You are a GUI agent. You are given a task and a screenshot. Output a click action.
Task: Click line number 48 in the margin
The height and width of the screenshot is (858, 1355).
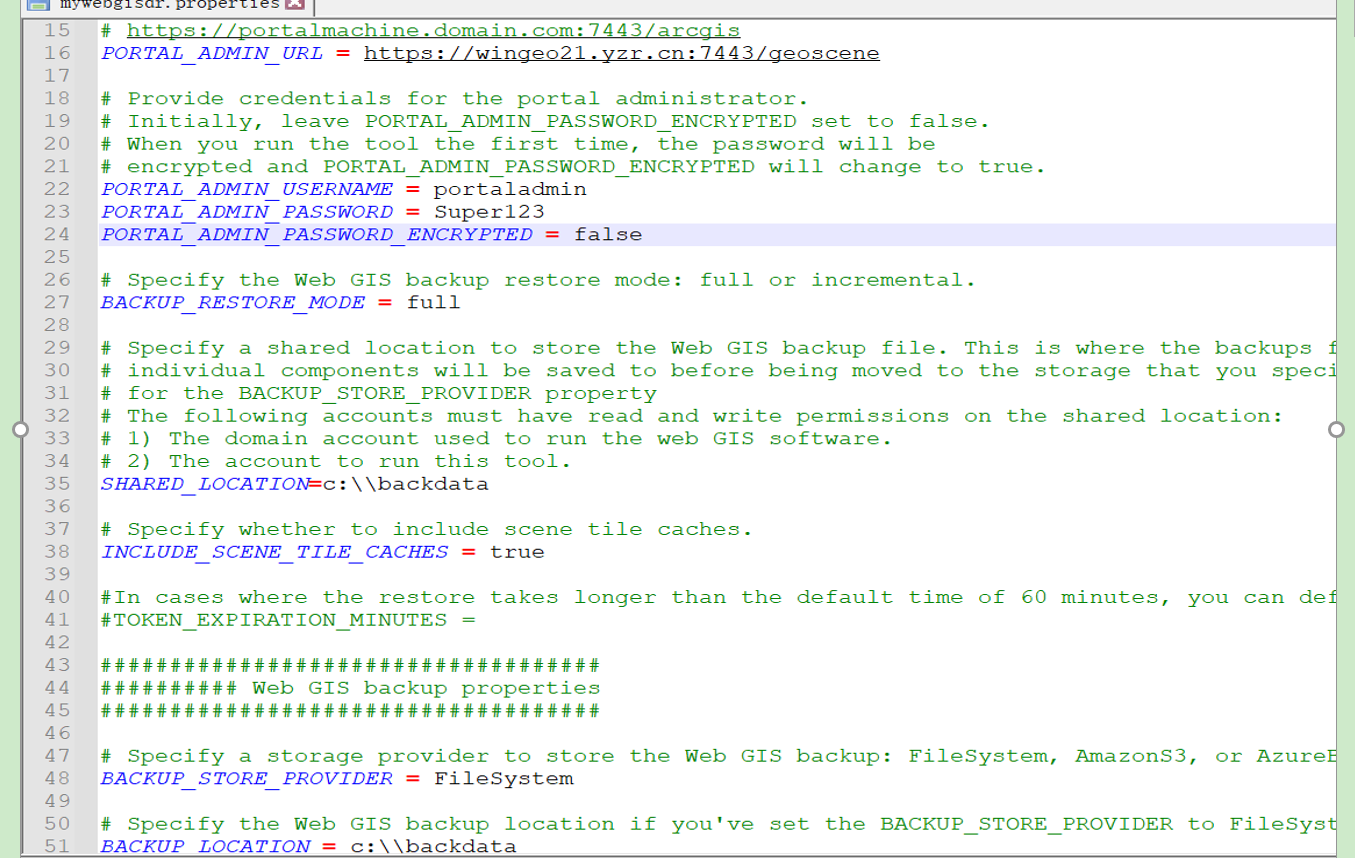pyautogui.click(x=57, y=778)
